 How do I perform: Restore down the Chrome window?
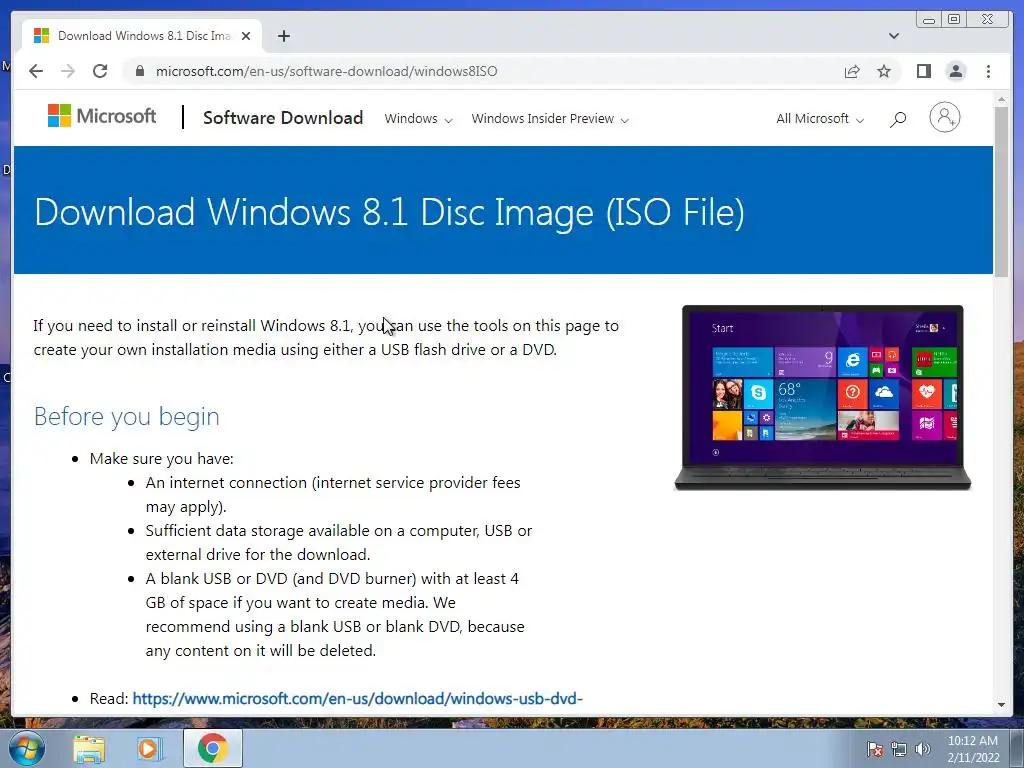pyautogui.click(x=954, y=20)
